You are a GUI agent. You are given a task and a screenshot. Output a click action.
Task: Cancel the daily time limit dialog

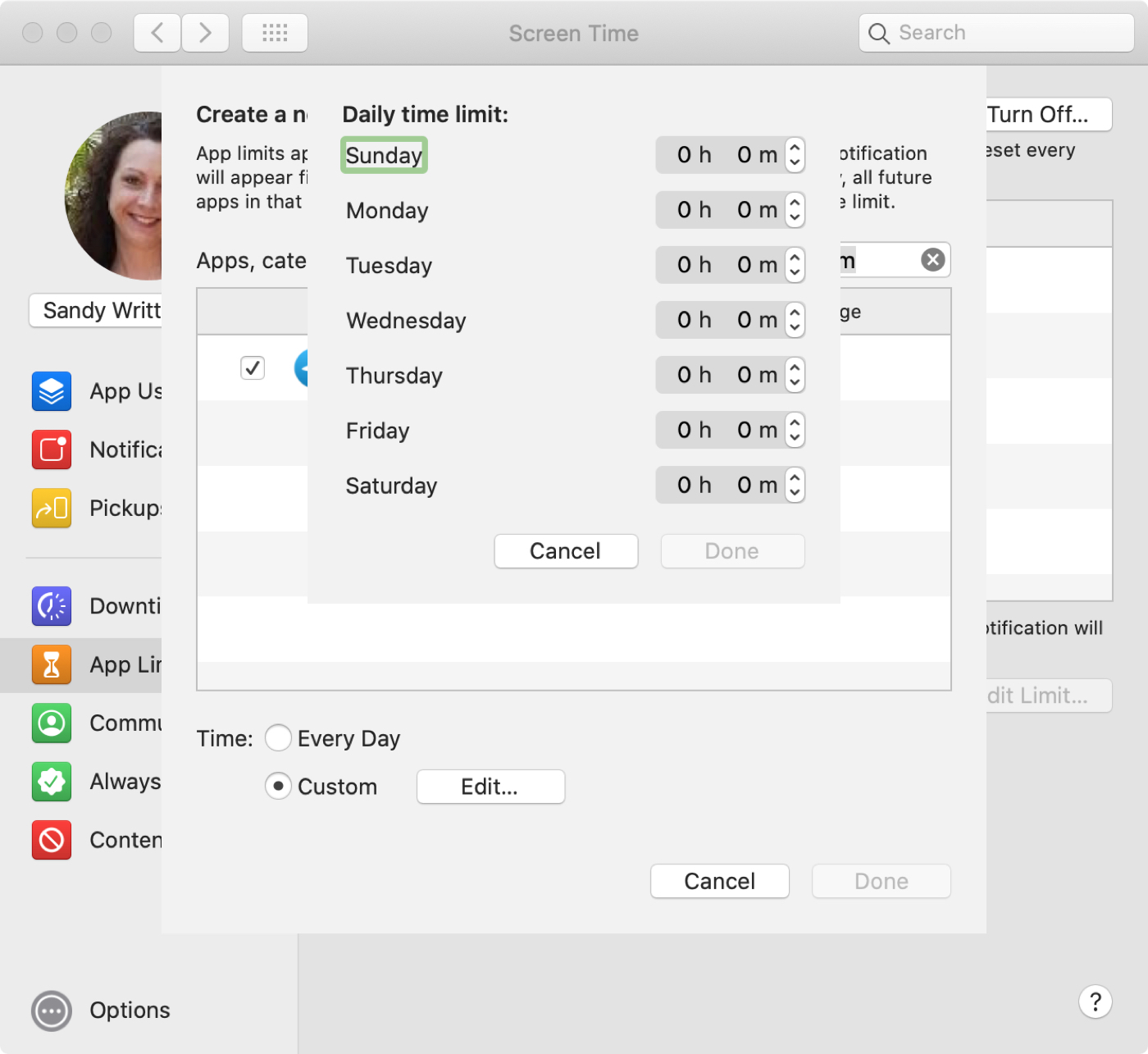565,550
